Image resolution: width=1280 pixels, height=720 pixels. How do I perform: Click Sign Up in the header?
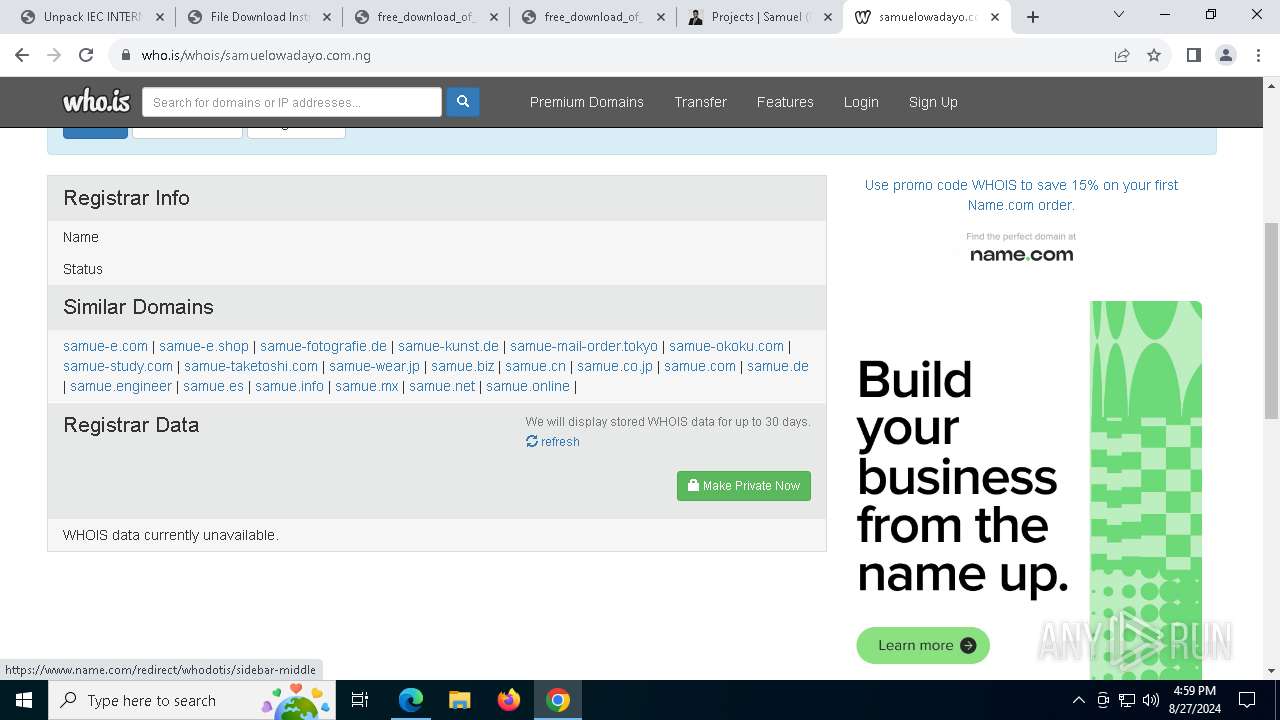(x=933, y=102)
